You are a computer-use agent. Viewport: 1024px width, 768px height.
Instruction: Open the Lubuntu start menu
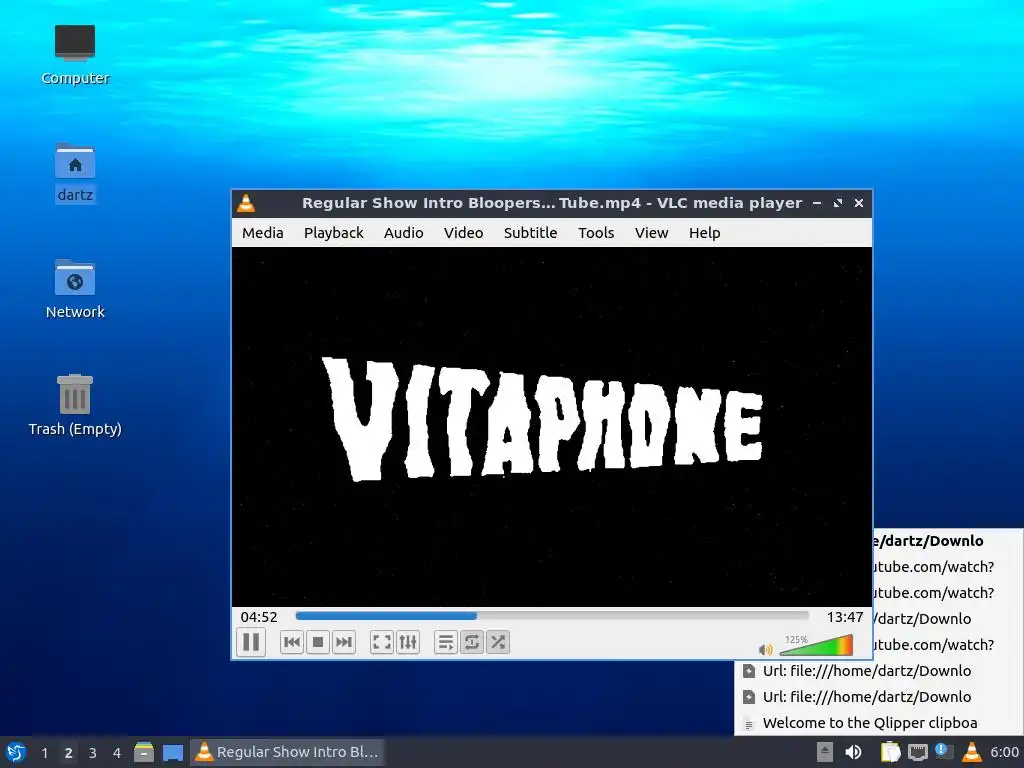16,752
